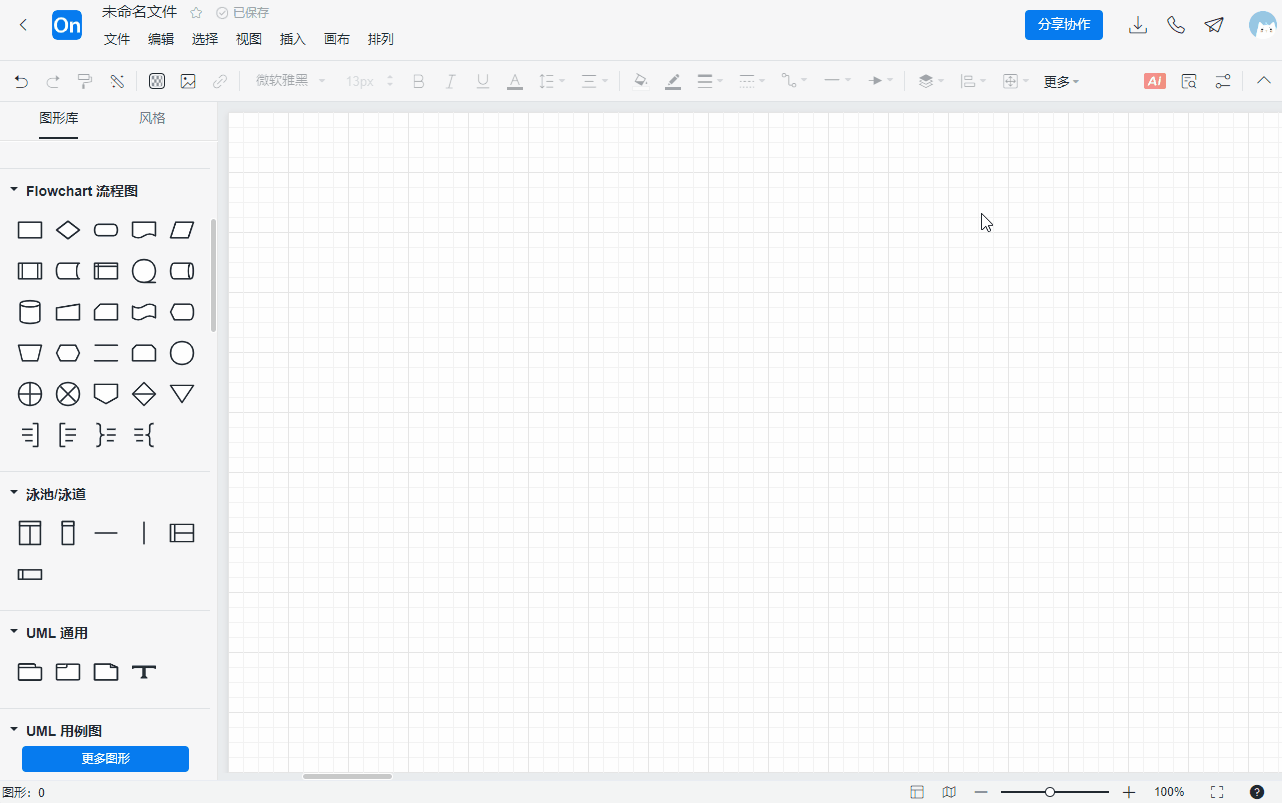Click the undo arrow icon
The width and height of the screenshot is (1282, 803).
pyautogui.click(x=21, y=81)
